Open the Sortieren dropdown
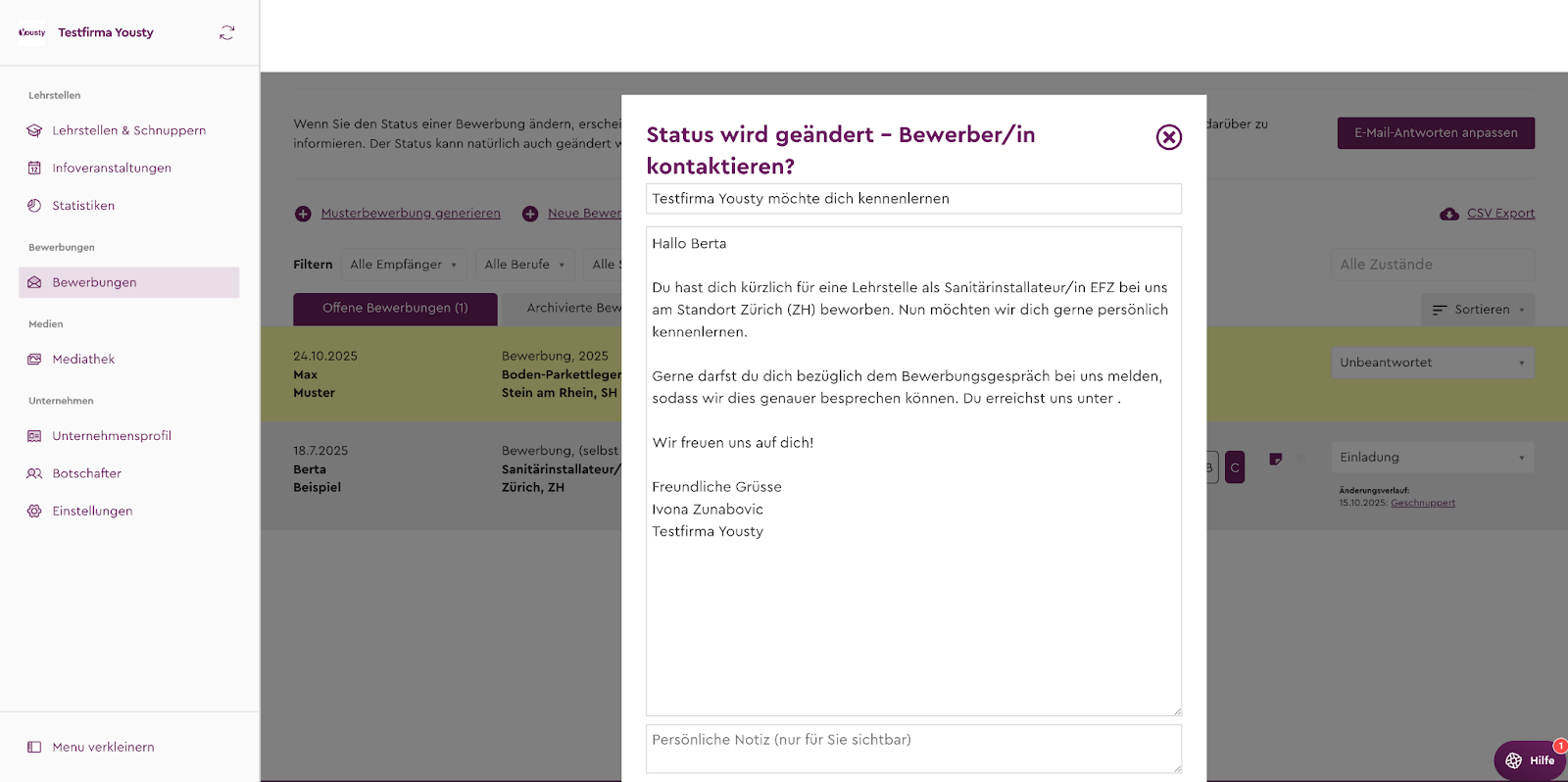1568x782 pixels. [x=1478, y=310]
